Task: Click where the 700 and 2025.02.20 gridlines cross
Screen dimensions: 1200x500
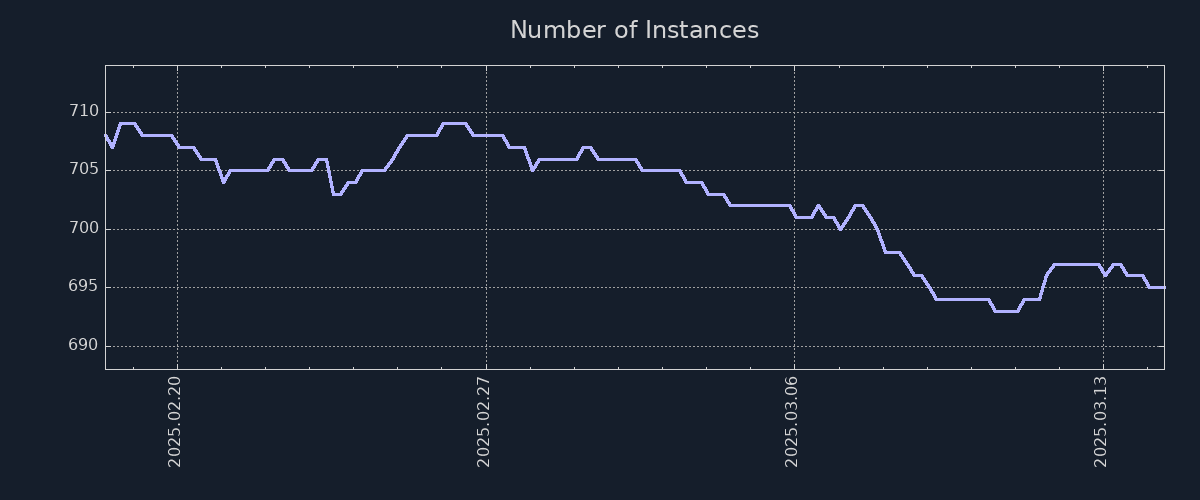Action: pyautogui.click(x=177, y=229)
